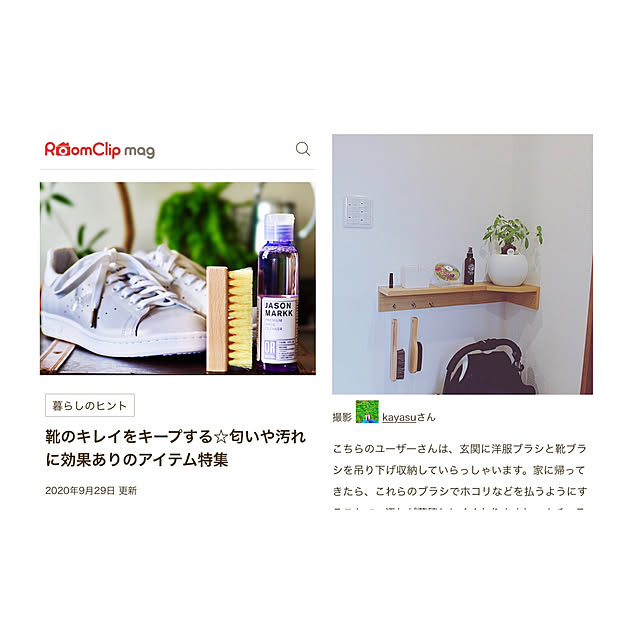The width and height of the screenshot is (640, 640).
Task: View the entryway shelf photo
Action: (x=462, y=264)
